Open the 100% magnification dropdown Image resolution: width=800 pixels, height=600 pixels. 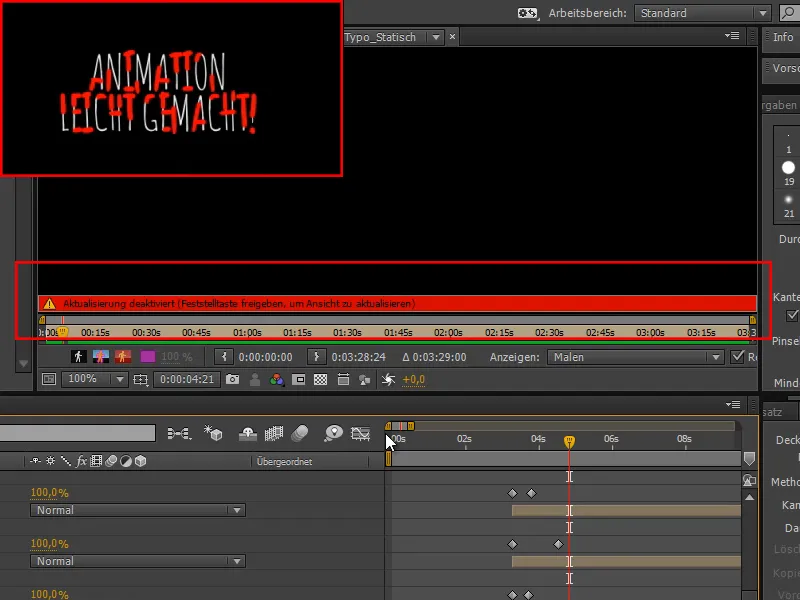tap(94, 379)
